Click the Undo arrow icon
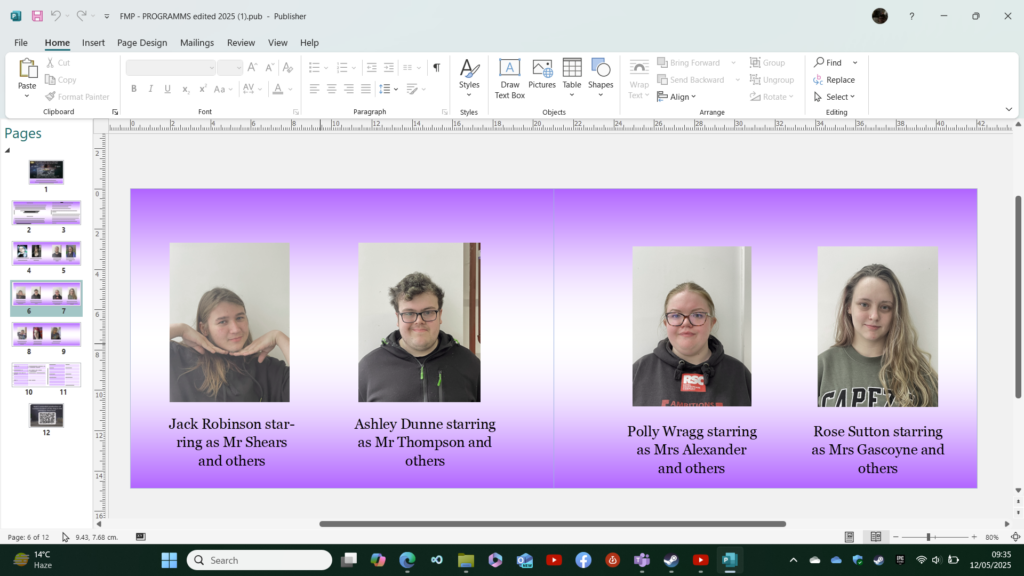1024x576 pixels. point(56,16)
